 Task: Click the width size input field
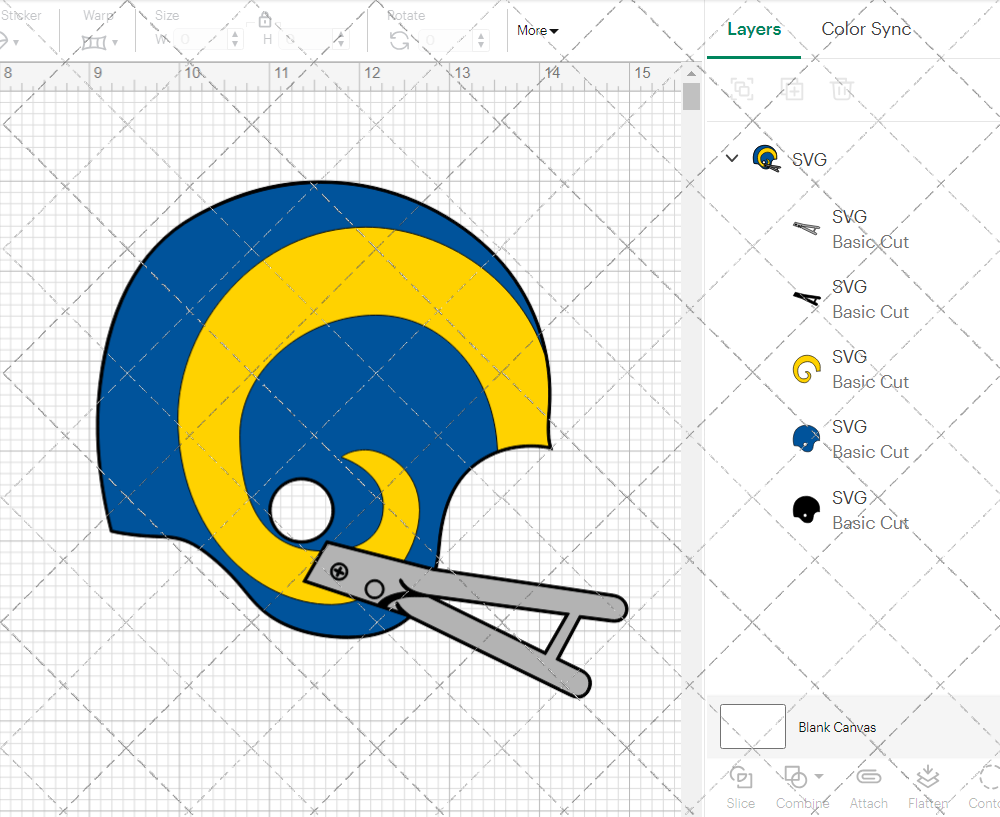[200, 40]
